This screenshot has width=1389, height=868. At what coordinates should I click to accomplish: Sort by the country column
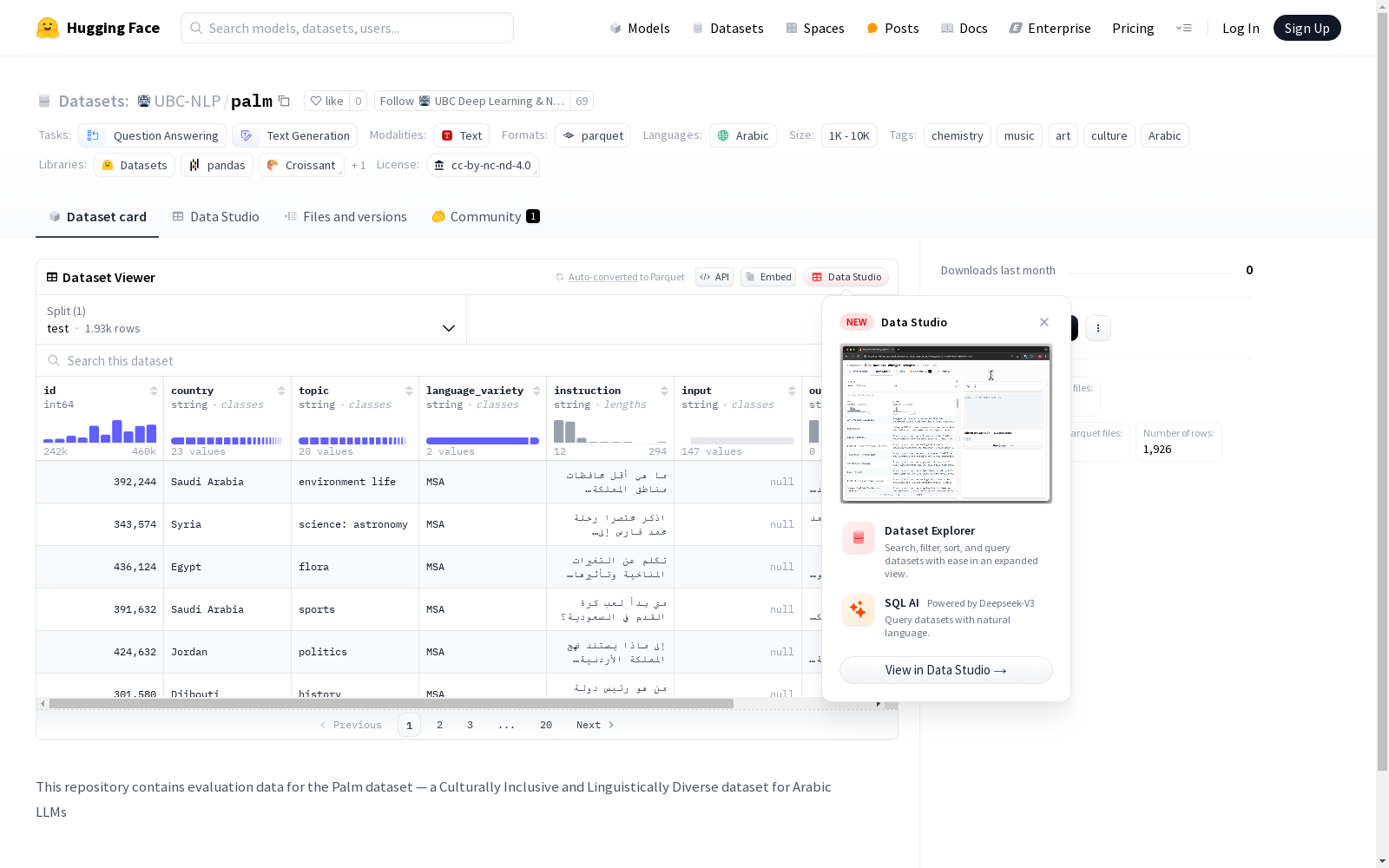[281, 391]
